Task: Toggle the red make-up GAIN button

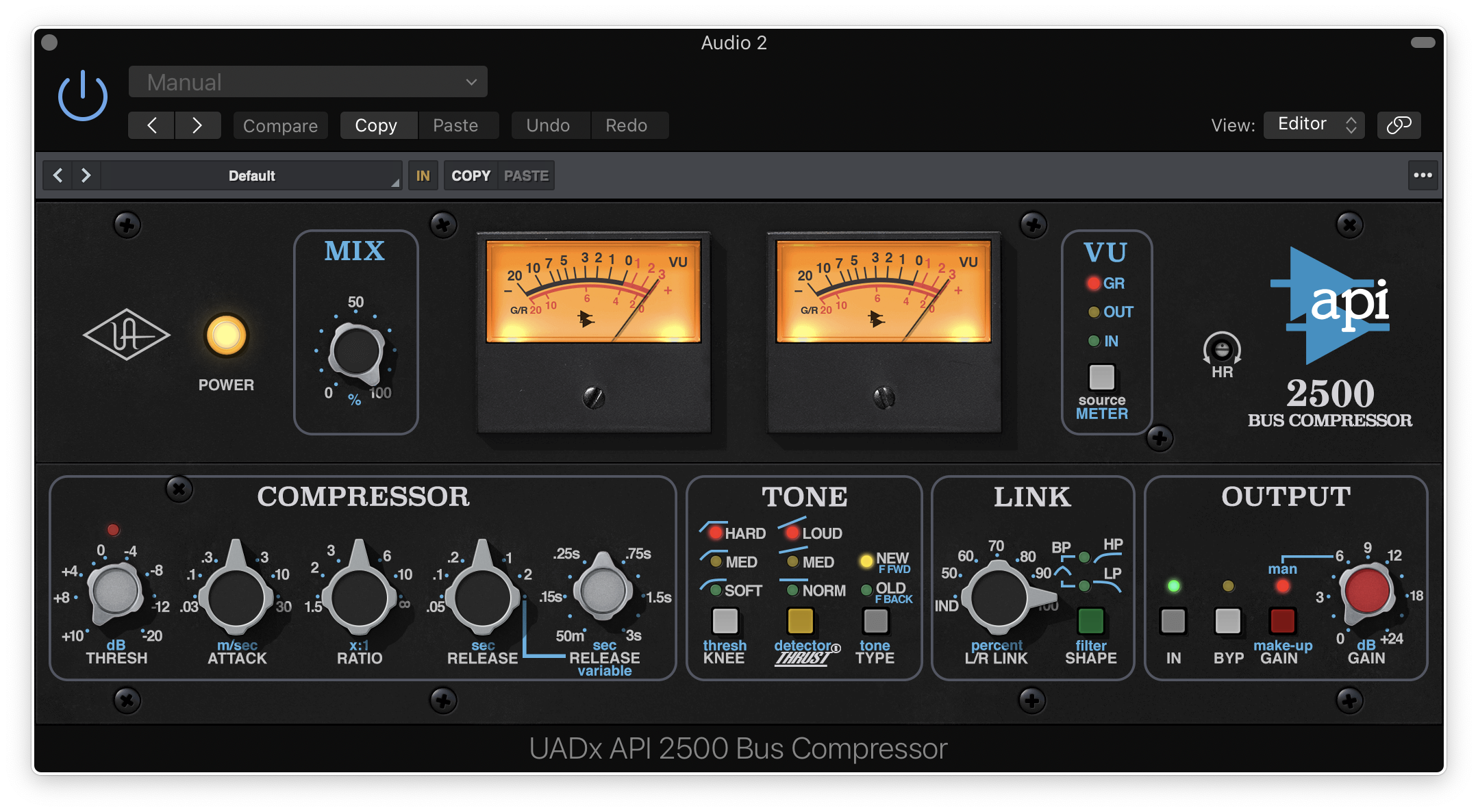Action: click(x=1282, y=621)
